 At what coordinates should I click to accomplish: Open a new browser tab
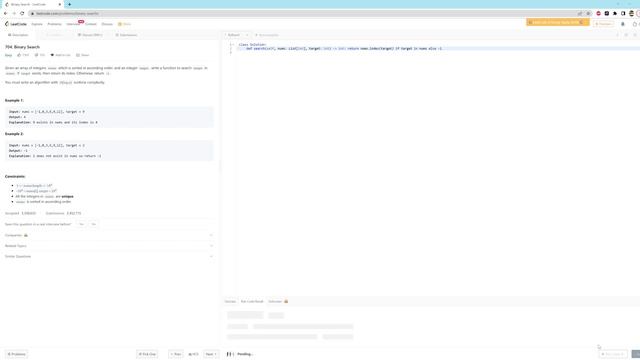point(69,4)
